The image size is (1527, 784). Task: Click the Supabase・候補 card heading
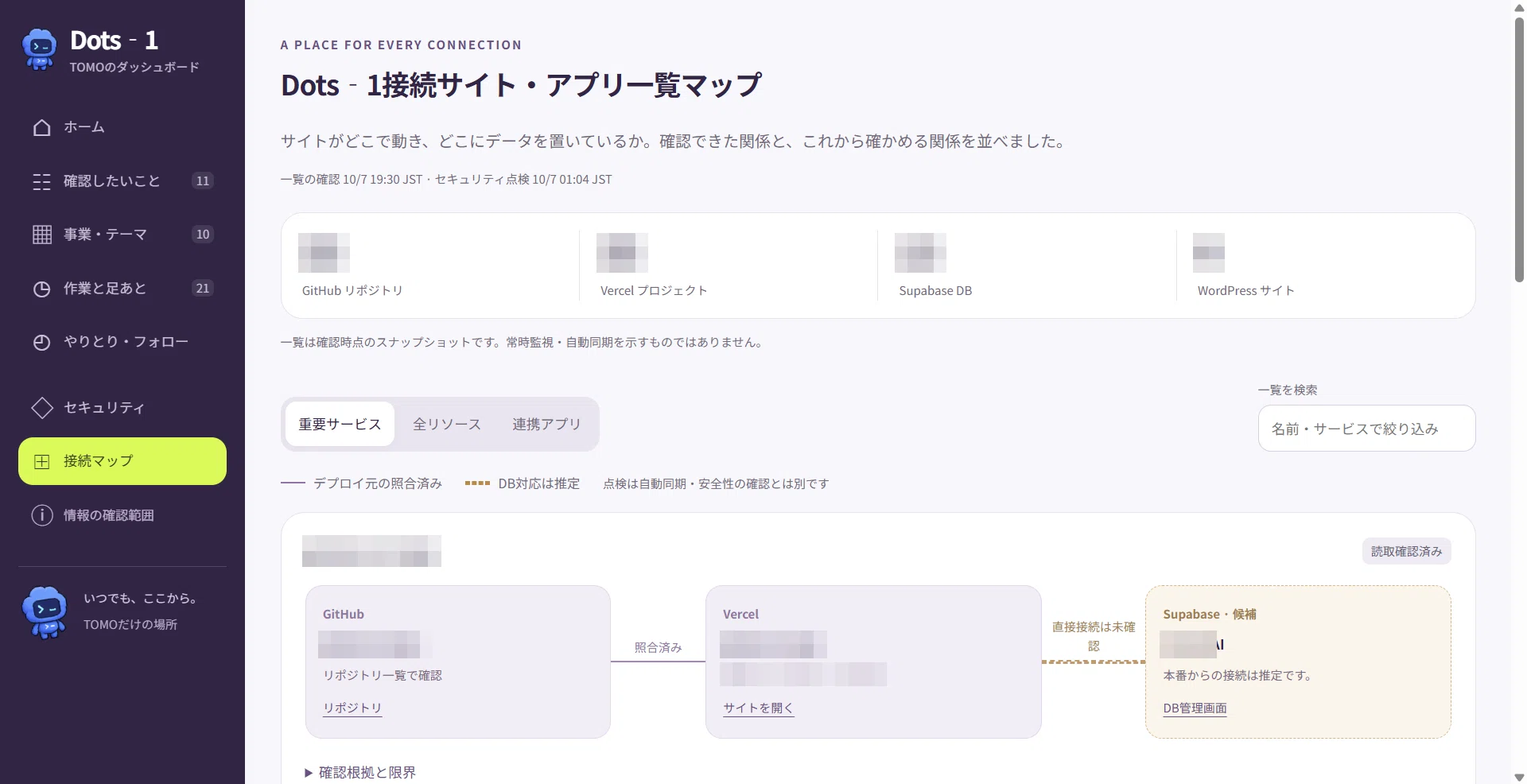pyautogui.click(x=1210, y=614)
